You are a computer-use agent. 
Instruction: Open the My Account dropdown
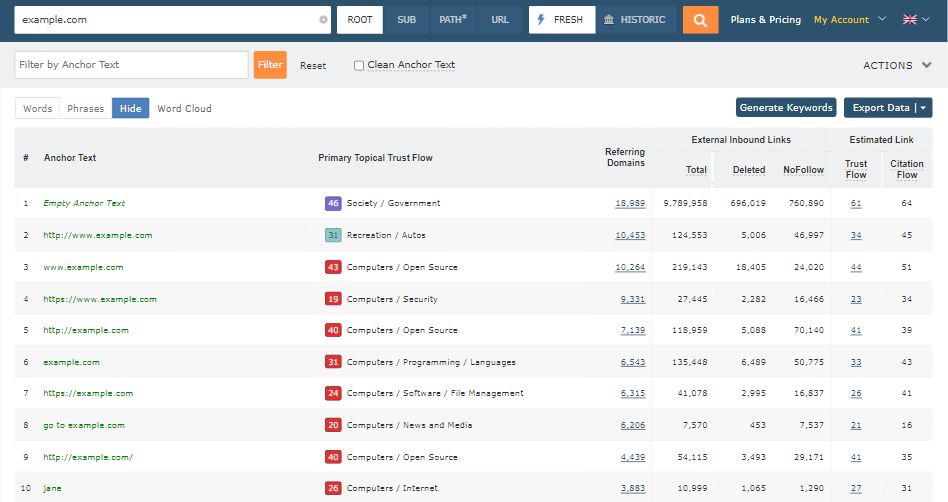(849, 19)
